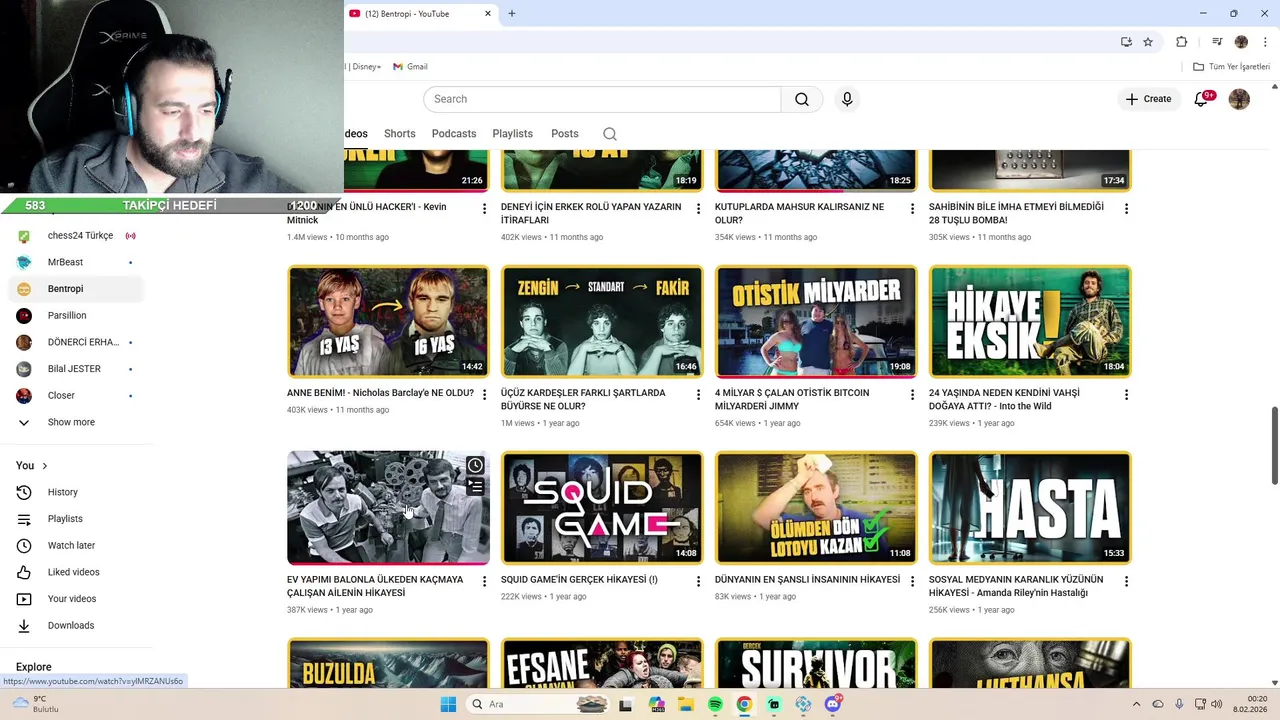Viewport: 1280px width, 720px height.
Task: Click the Windows taskbar Ara search box
Action: [x=537, y=704]
